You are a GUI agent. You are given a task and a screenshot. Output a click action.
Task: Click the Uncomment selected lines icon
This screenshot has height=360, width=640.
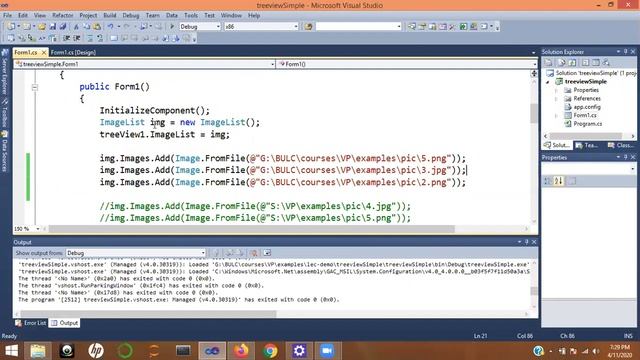tap(100, 38)
